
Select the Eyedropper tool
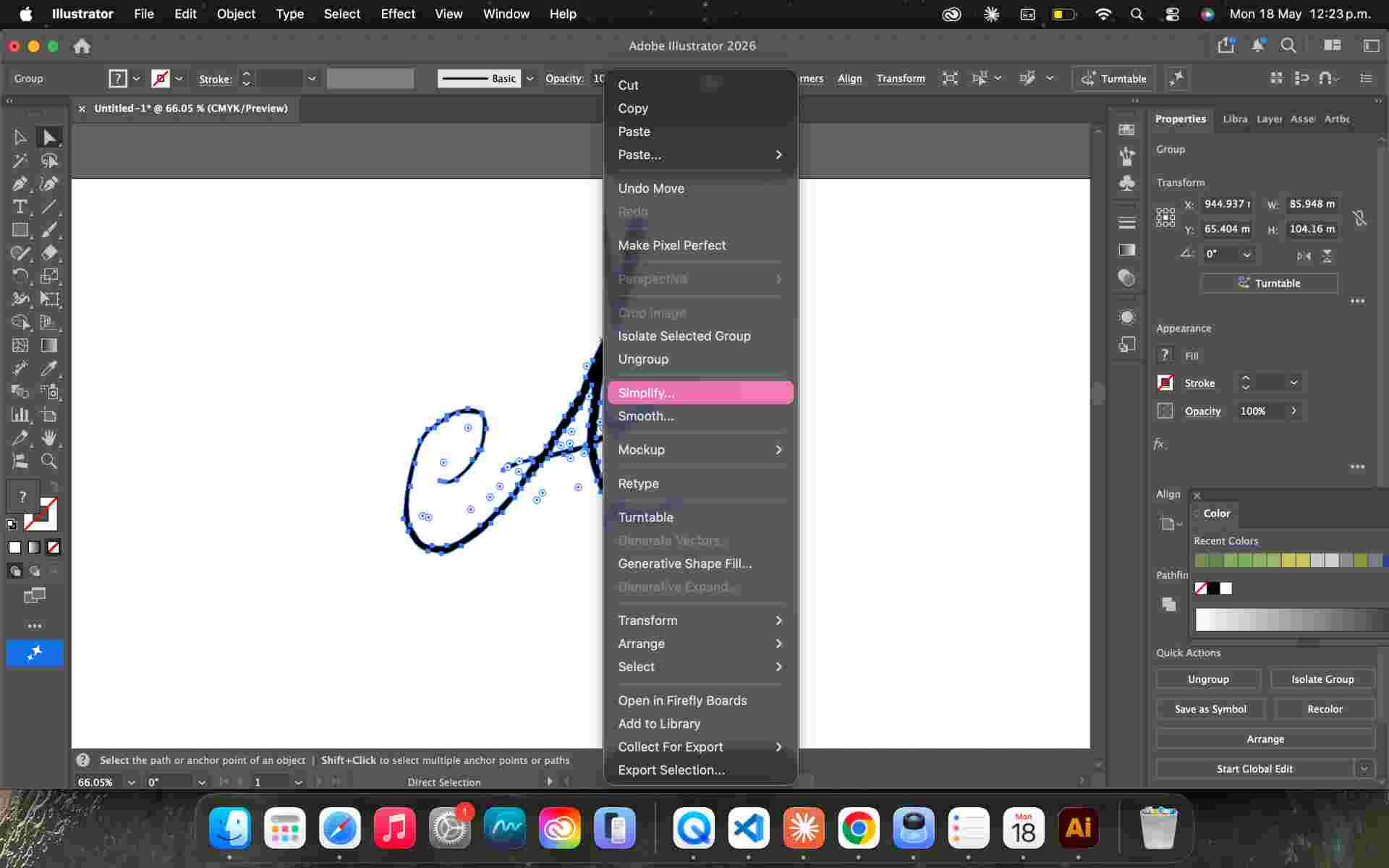tap(49, 369)
